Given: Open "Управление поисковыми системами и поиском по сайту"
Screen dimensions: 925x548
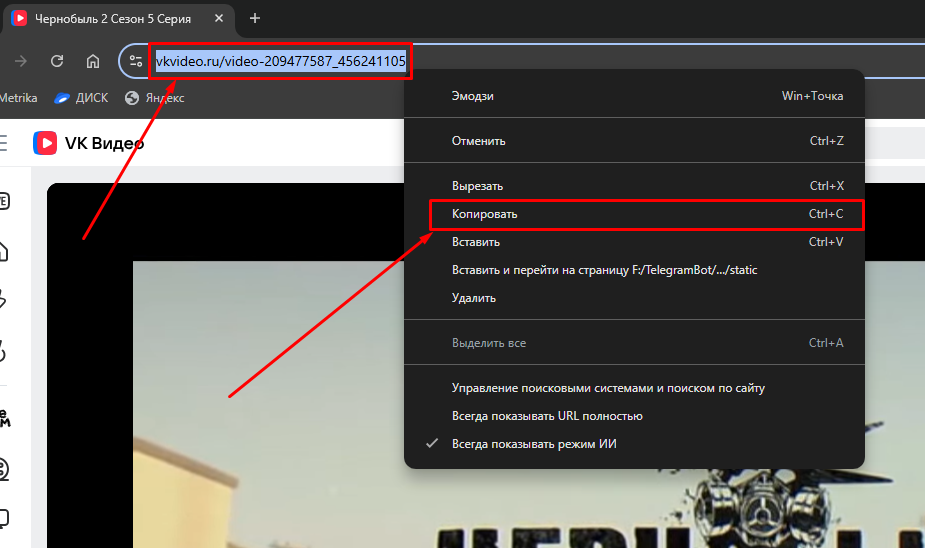Looking at the screenshot, I should click(608, 388).
